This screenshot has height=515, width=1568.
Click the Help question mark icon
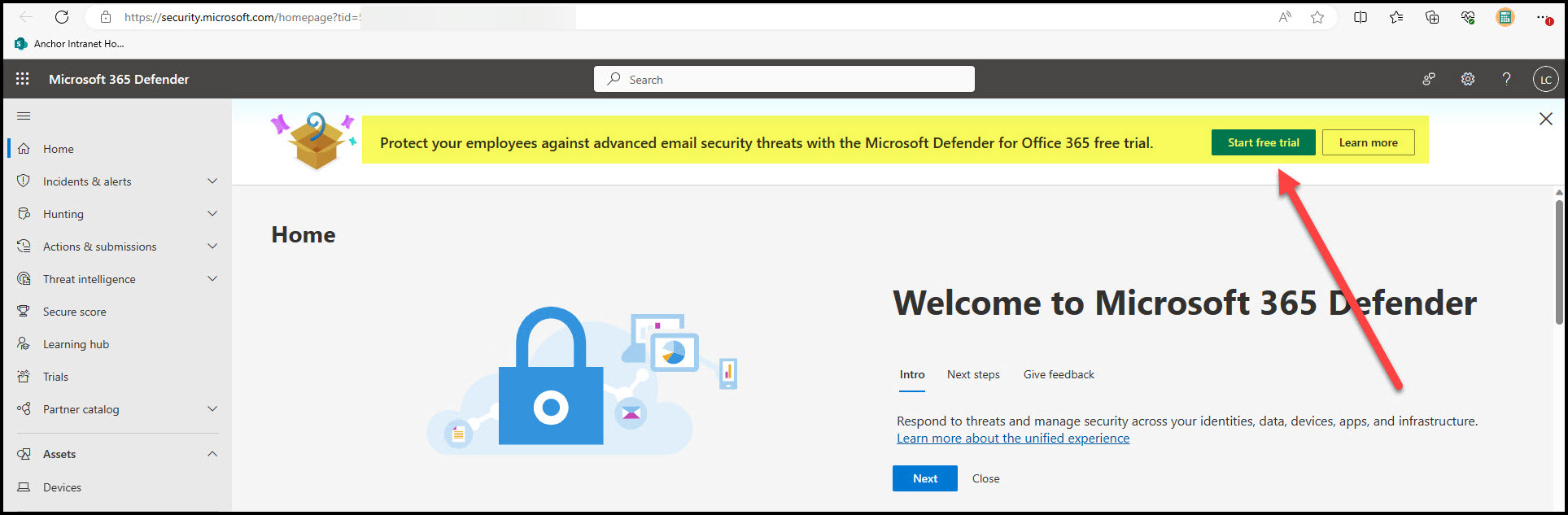coord(1506,79)
